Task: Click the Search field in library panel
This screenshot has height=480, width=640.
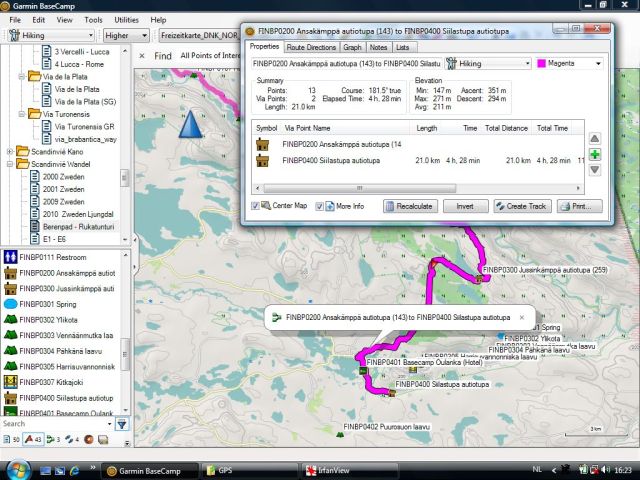Action: 55,424
